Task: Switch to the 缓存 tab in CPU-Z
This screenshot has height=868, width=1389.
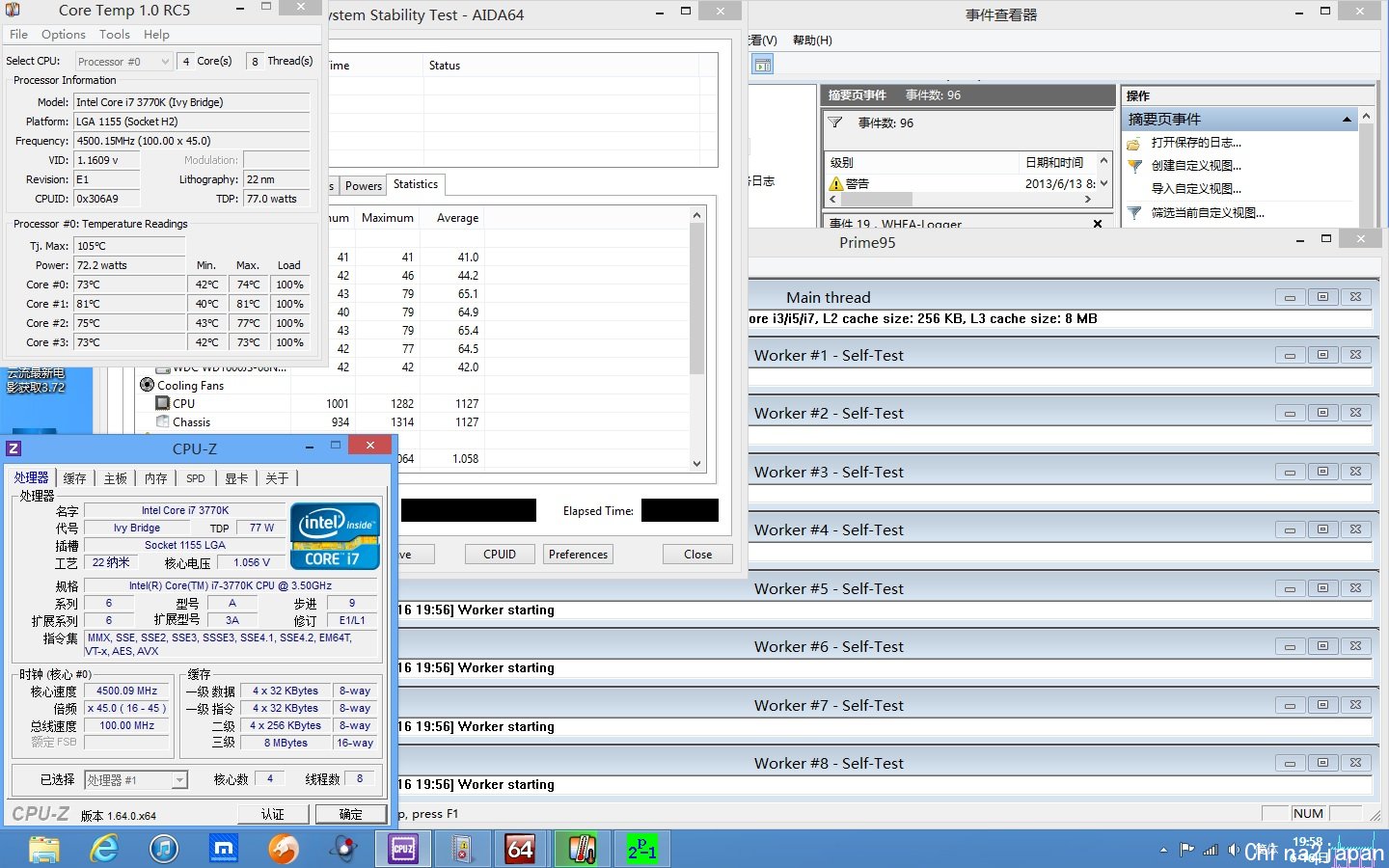Action: click(74, 478)
